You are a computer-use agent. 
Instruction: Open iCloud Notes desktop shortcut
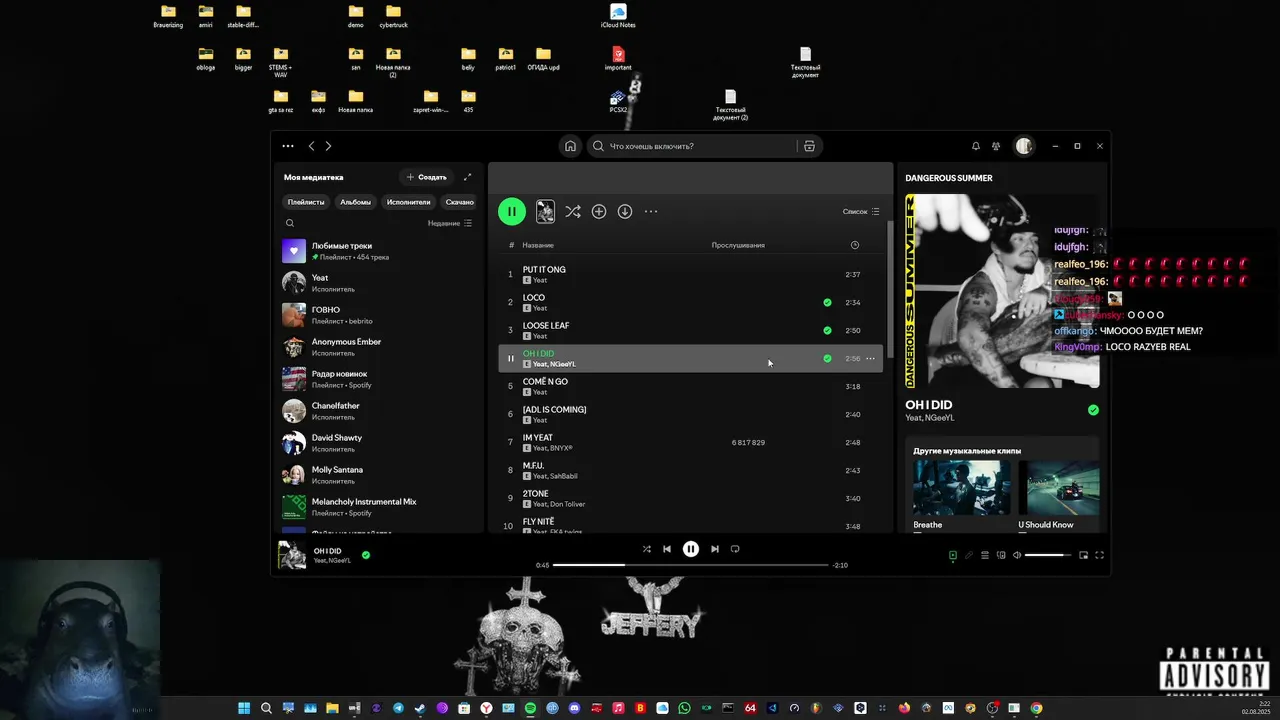618,16
